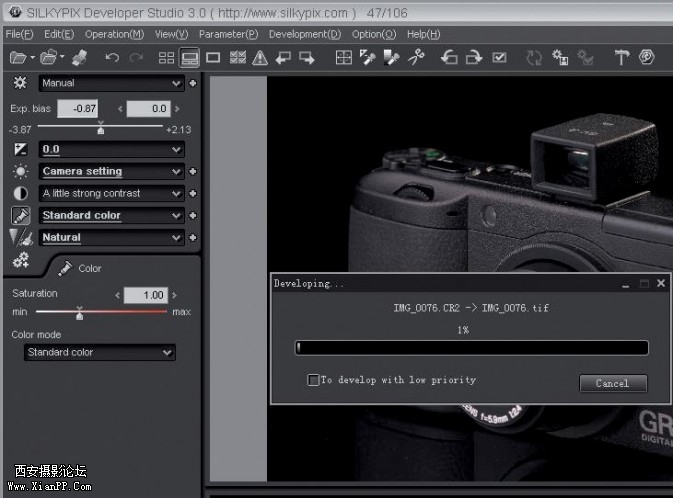Open the Parameter menu
Viewport: 673px width, 498px height.
click(x=228, y=34)
